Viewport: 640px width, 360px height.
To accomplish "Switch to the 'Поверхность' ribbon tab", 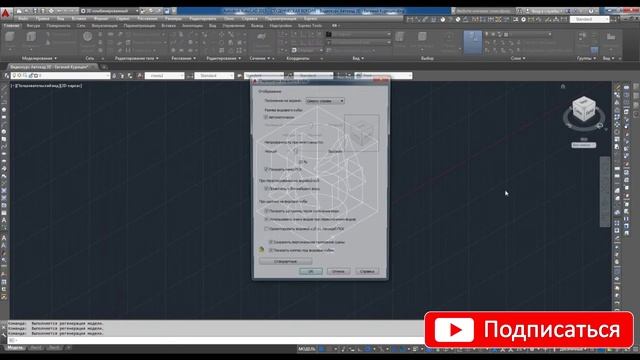I will 58,26.
